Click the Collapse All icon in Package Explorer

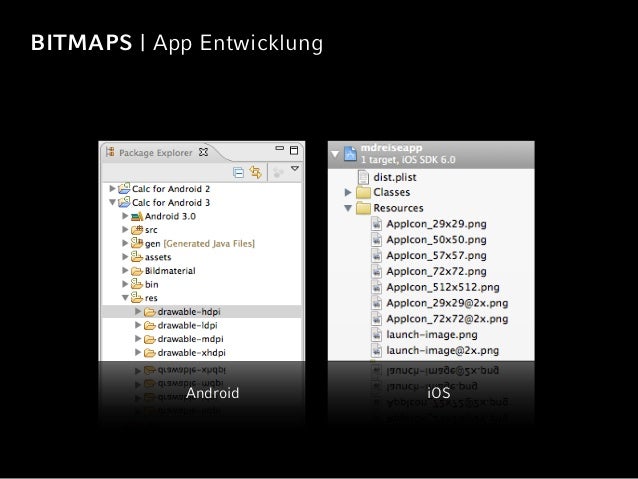[x=238, y=173]
